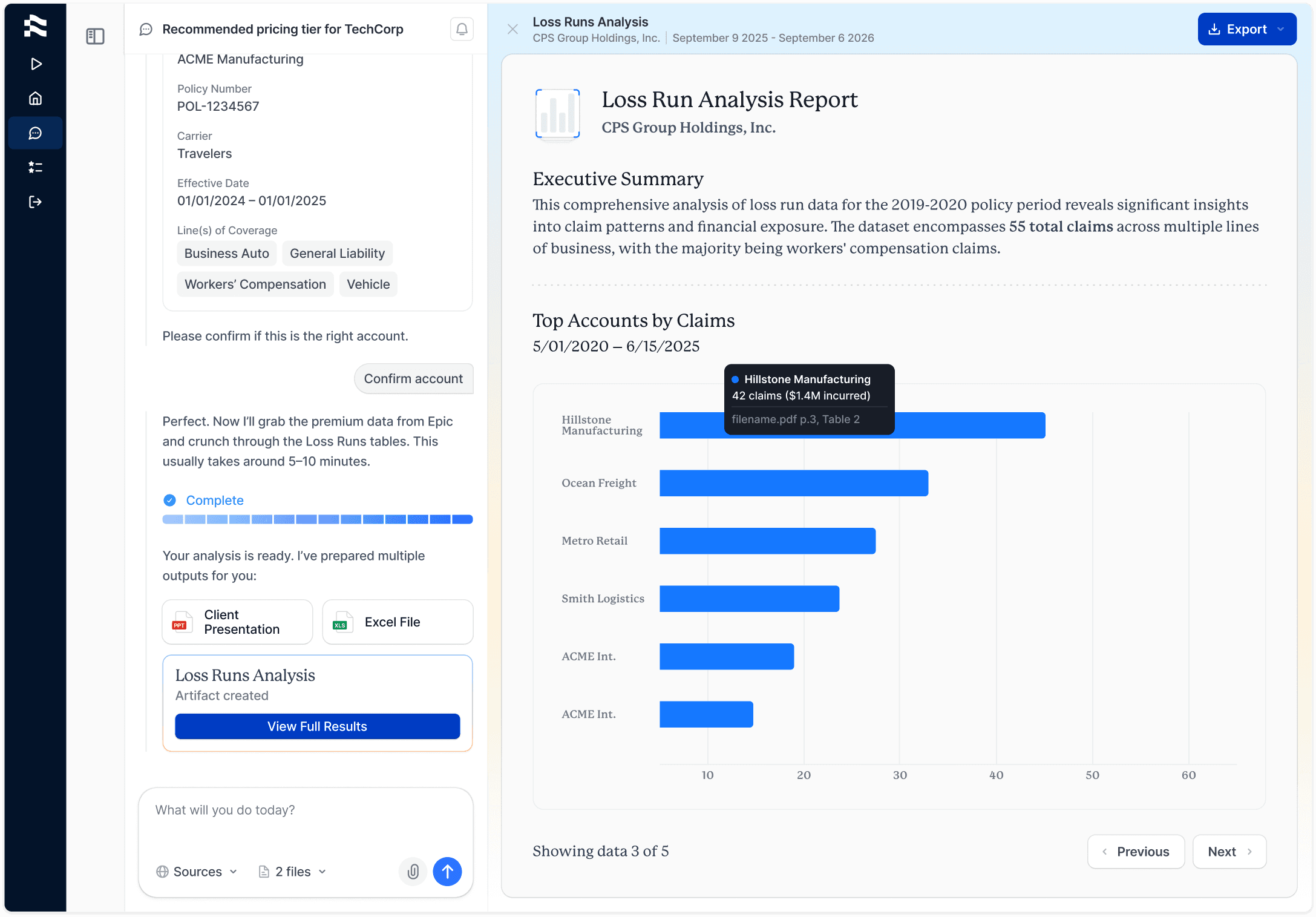Close the Loss Runs Analysis panel
This screenshot has width=1316, height=917.
click(x=512, y=29)
